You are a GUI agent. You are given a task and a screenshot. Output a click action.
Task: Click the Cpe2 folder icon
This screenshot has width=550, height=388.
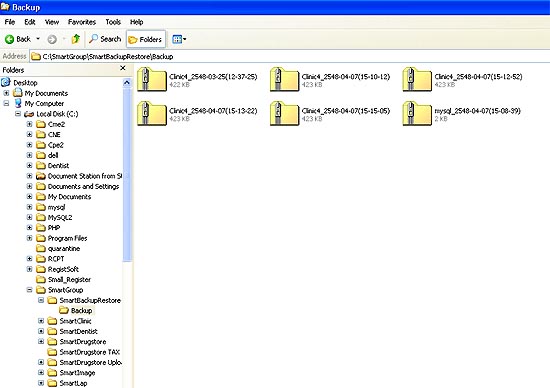pos(41,145)
